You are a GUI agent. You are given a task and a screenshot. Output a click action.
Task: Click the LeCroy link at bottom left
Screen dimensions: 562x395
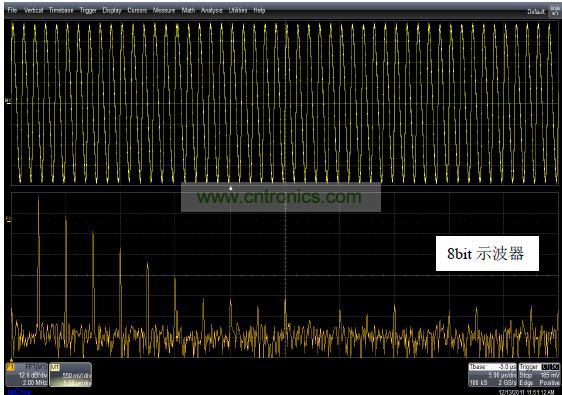[19, 392]
